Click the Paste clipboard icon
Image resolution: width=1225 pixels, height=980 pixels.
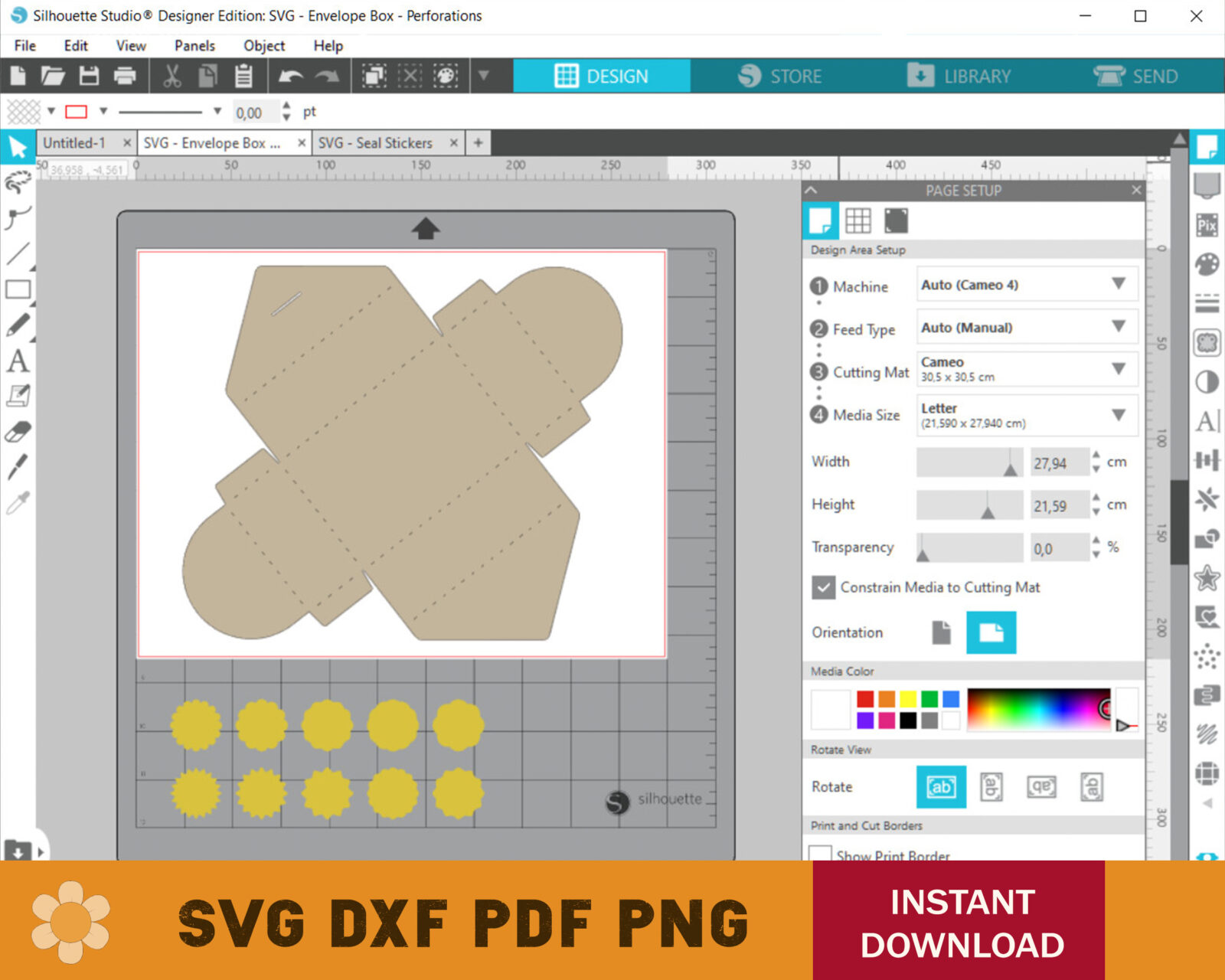tap(243, 76)
